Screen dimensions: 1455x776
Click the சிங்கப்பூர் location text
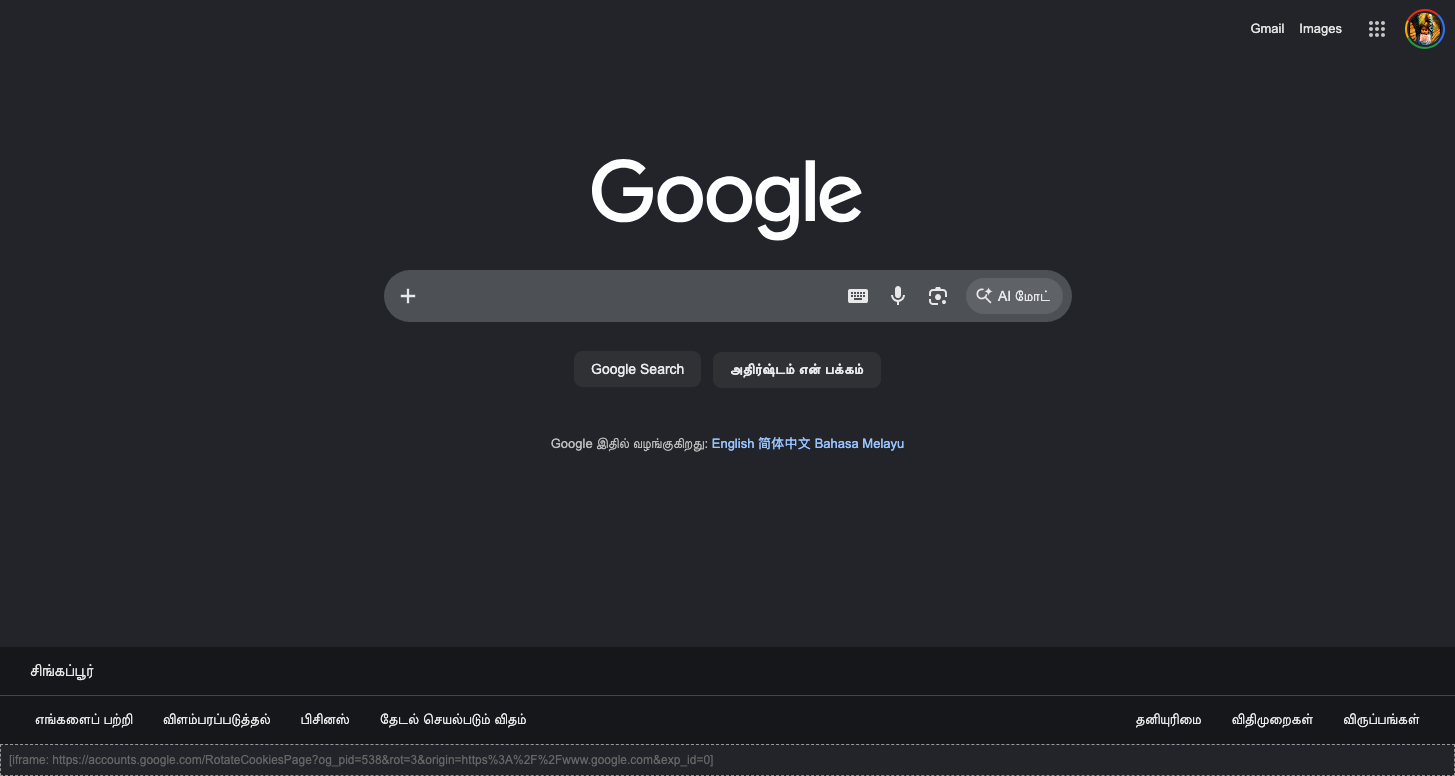click(x=62, y=672)
